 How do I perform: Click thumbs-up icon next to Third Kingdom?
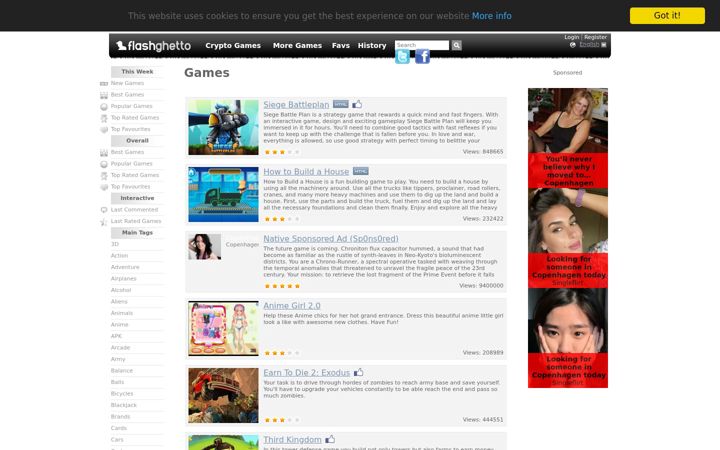pyautogui.click(x=330, y=439)
